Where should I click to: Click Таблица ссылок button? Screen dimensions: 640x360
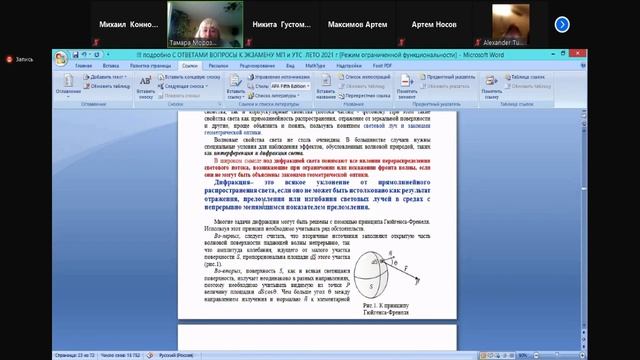coord(525,77)
